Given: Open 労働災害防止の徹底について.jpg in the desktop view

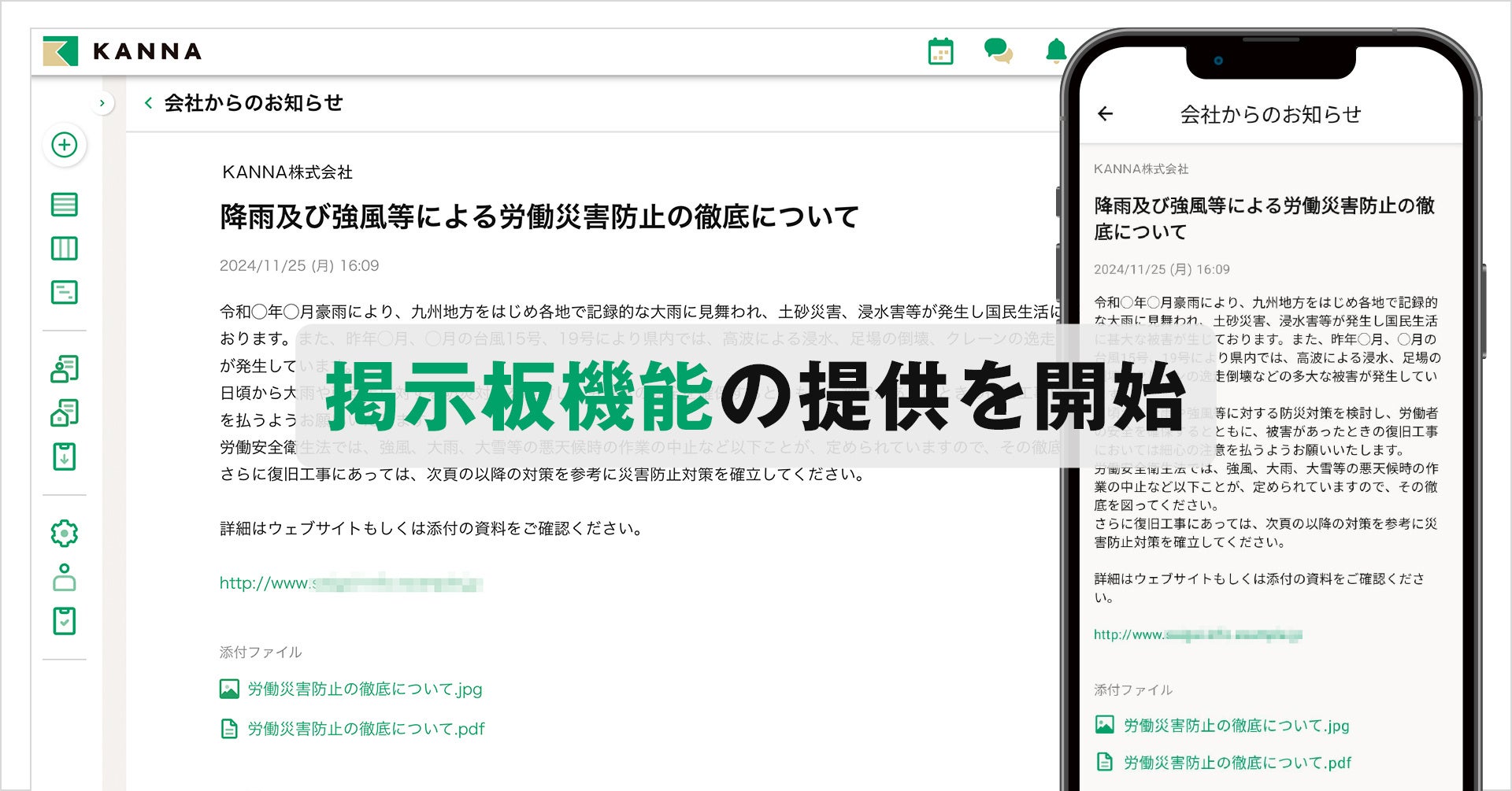Looking at the screenshot, I should 351,689.
